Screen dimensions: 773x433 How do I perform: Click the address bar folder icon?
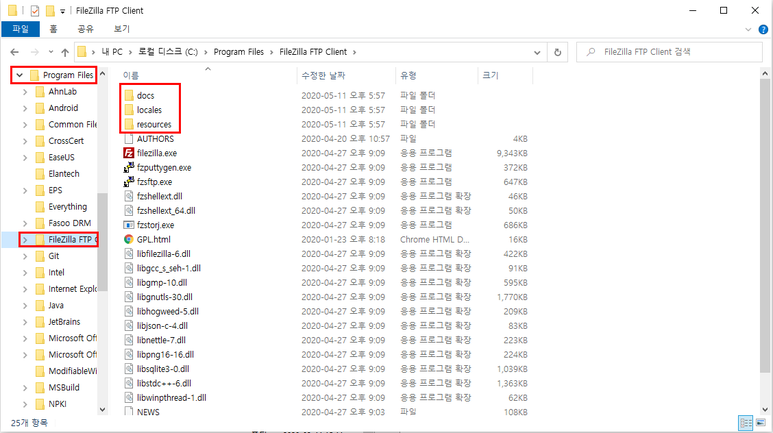coord(82,52)
